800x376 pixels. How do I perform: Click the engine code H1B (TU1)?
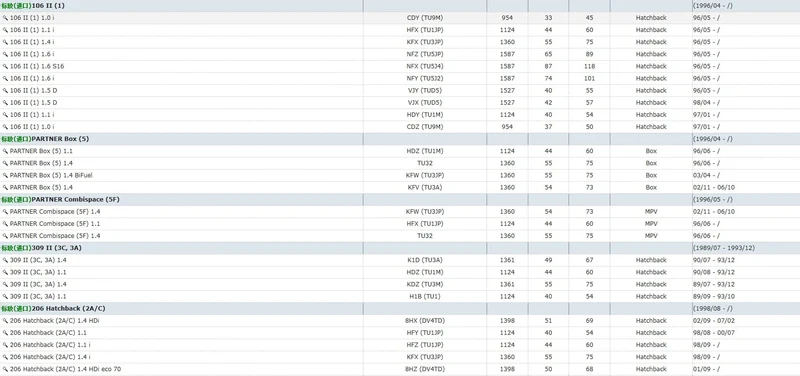tap(424, 296)
